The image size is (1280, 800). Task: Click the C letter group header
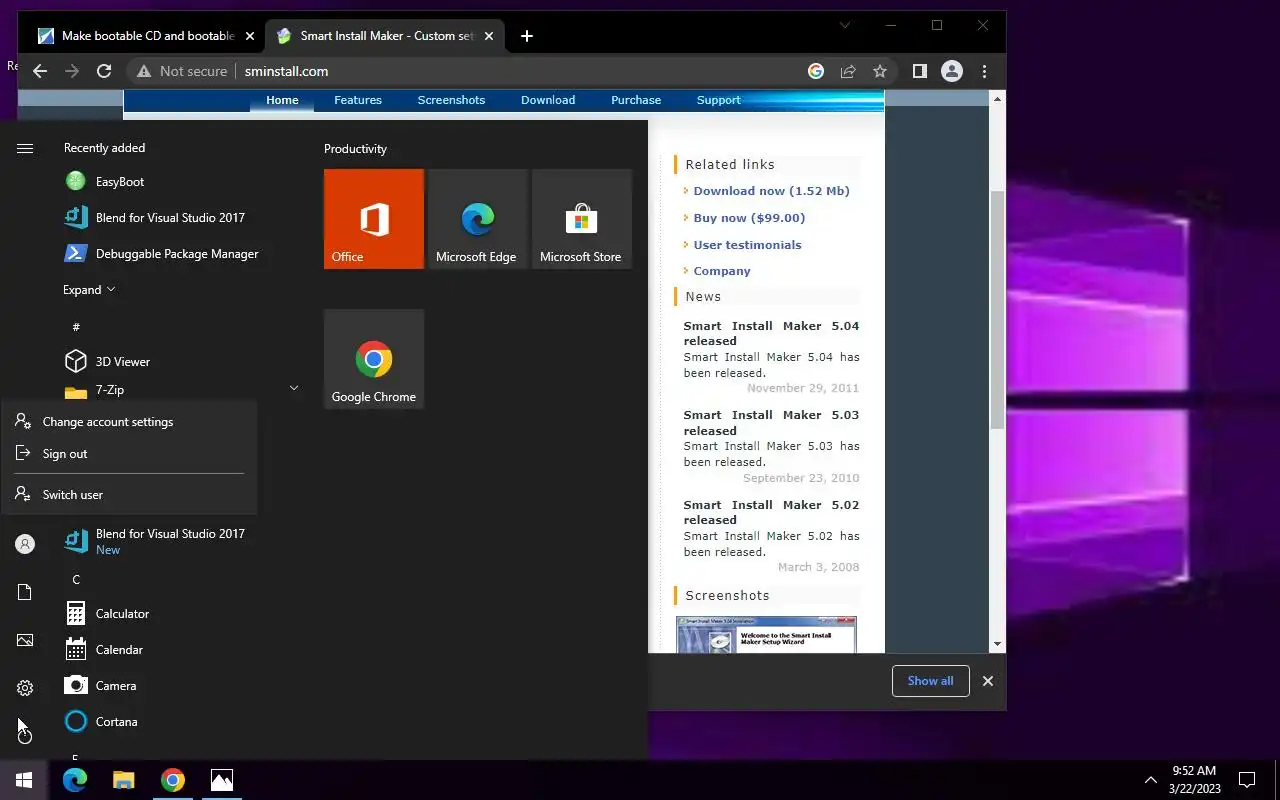tap(76, 580)
